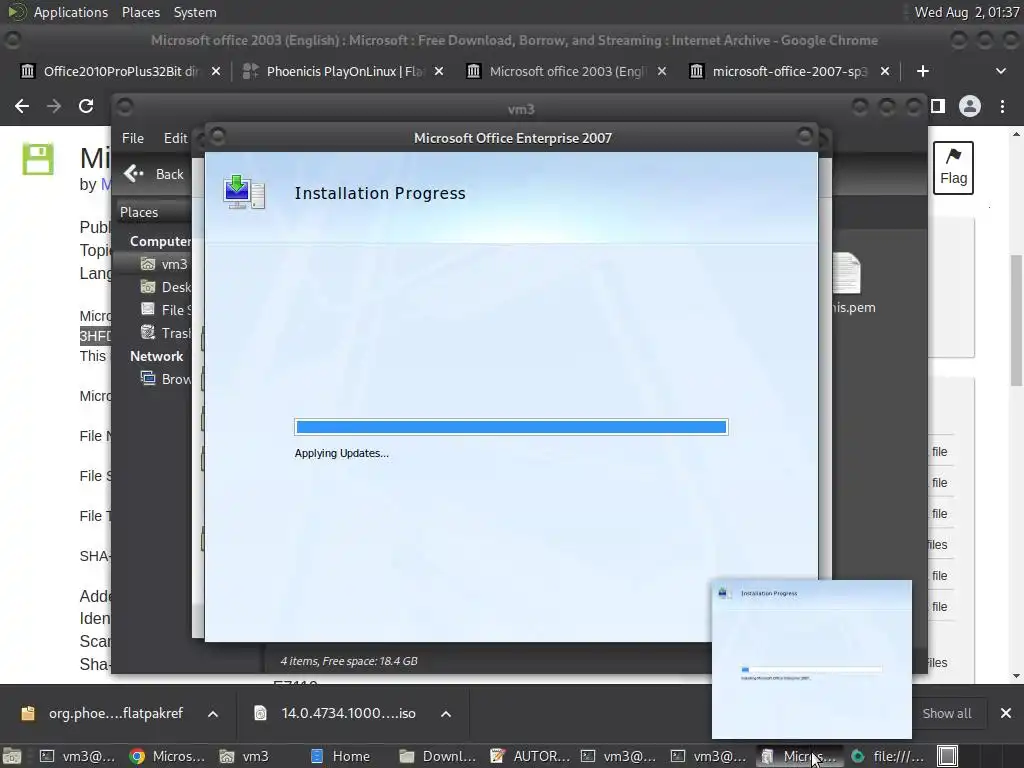This screenshot has width=1024, height=768.
Task: Close the microsoft-office-2007-sp3 tab
Action: pyautogui.click(x=885, y=71)
